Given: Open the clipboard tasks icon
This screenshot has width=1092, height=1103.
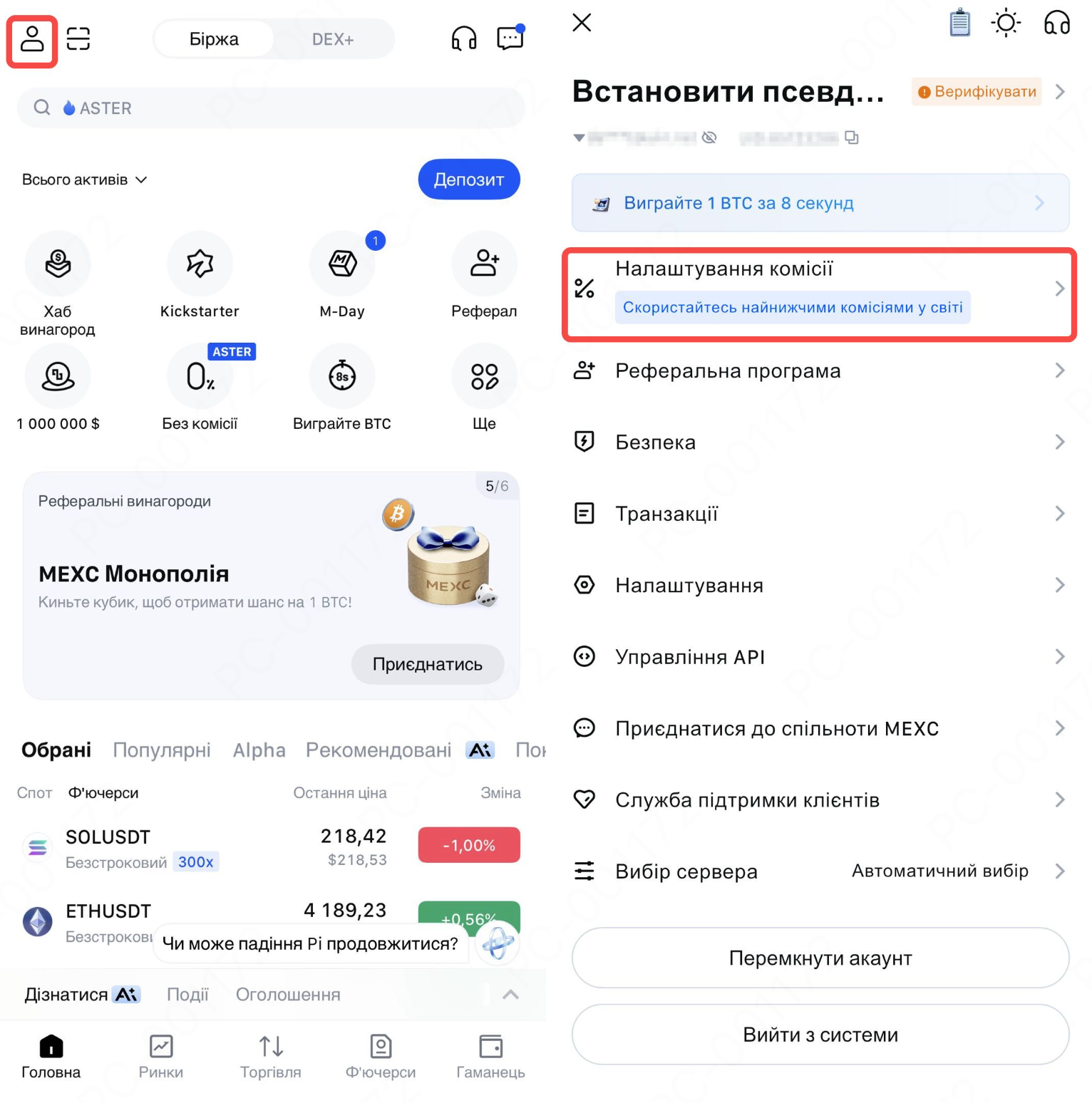Looking at the screenshot, I should [960, 23].
